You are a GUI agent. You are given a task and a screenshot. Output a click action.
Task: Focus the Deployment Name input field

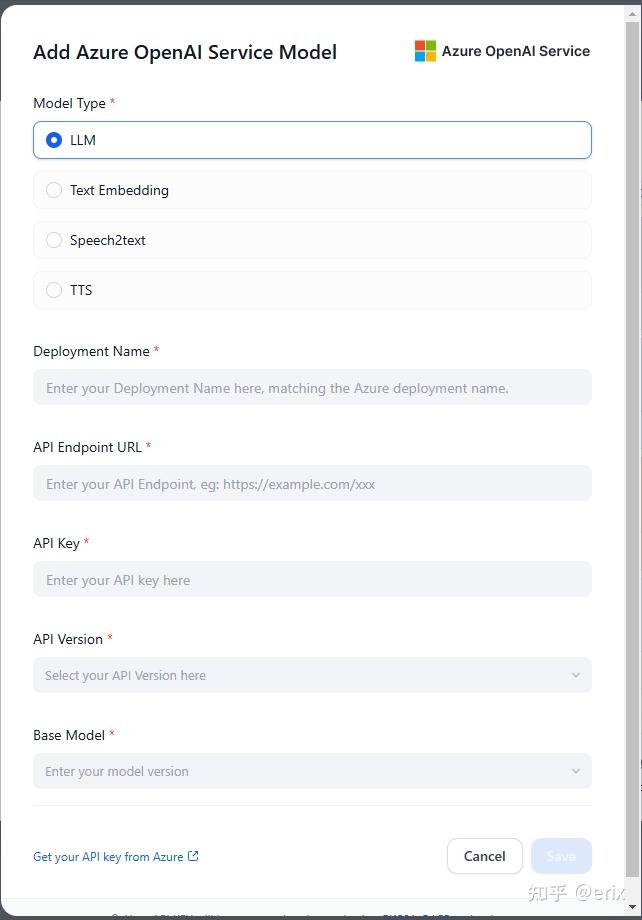click(312, 387)
